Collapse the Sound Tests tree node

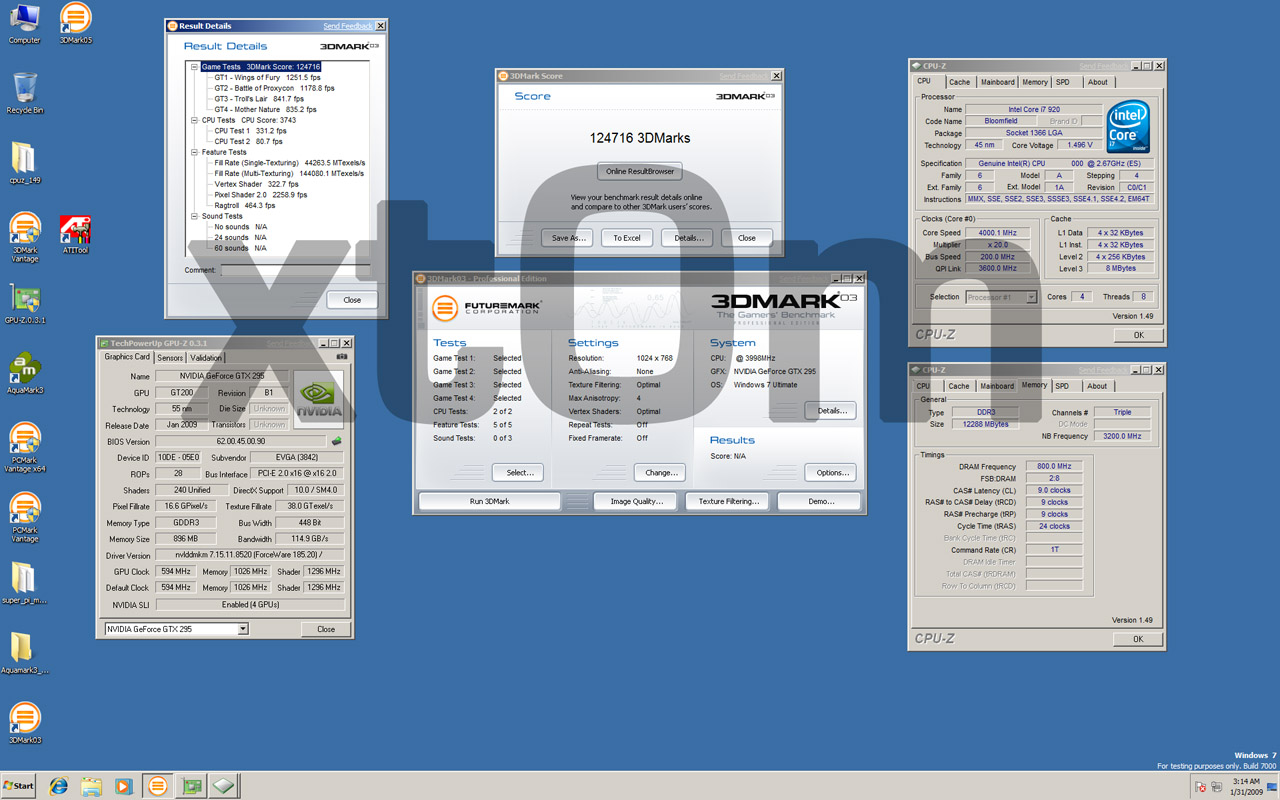[195, 216]
